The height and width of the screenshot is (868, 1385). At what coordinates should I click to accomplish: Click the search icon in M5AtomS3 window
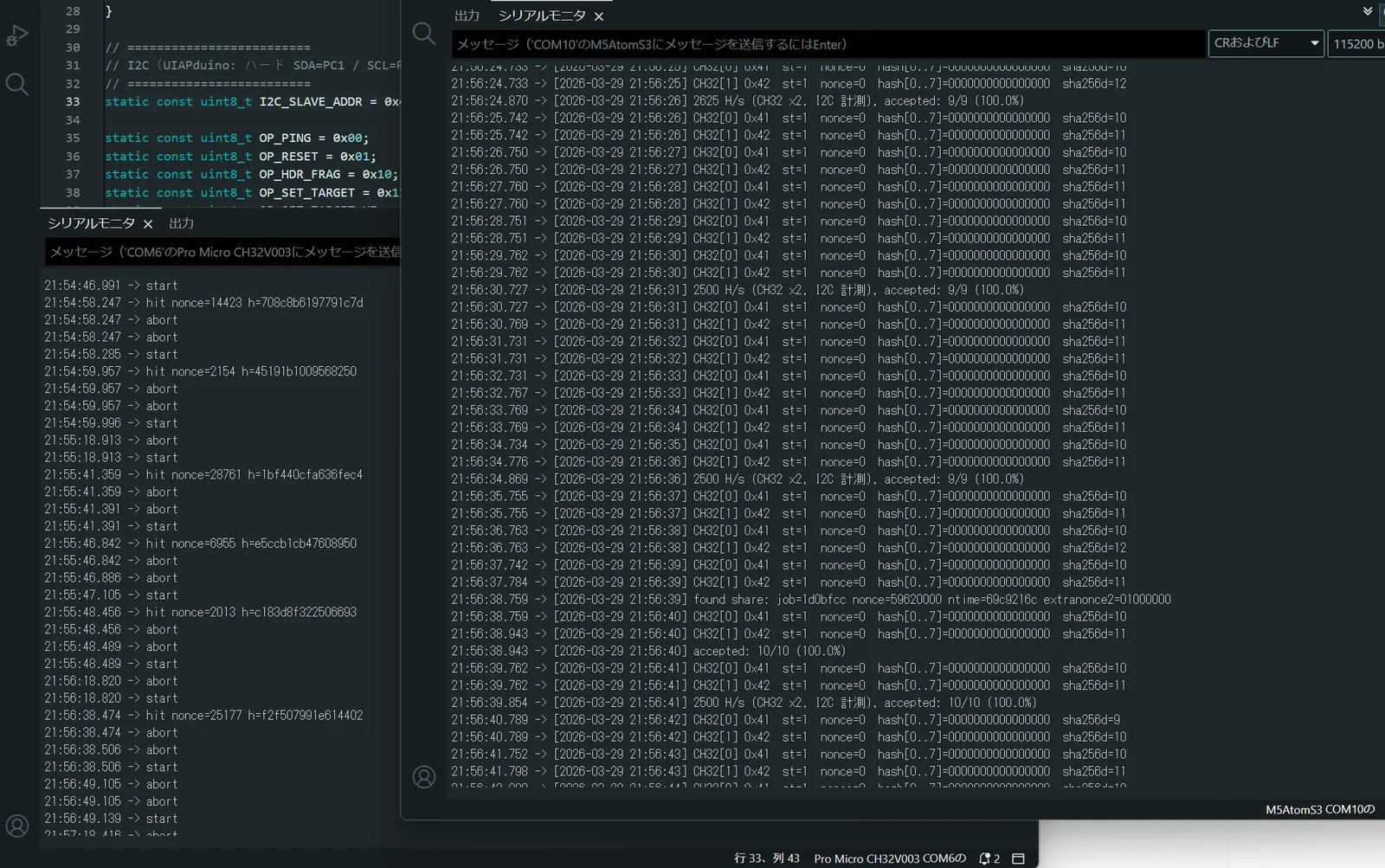click(x=424, y=34)
